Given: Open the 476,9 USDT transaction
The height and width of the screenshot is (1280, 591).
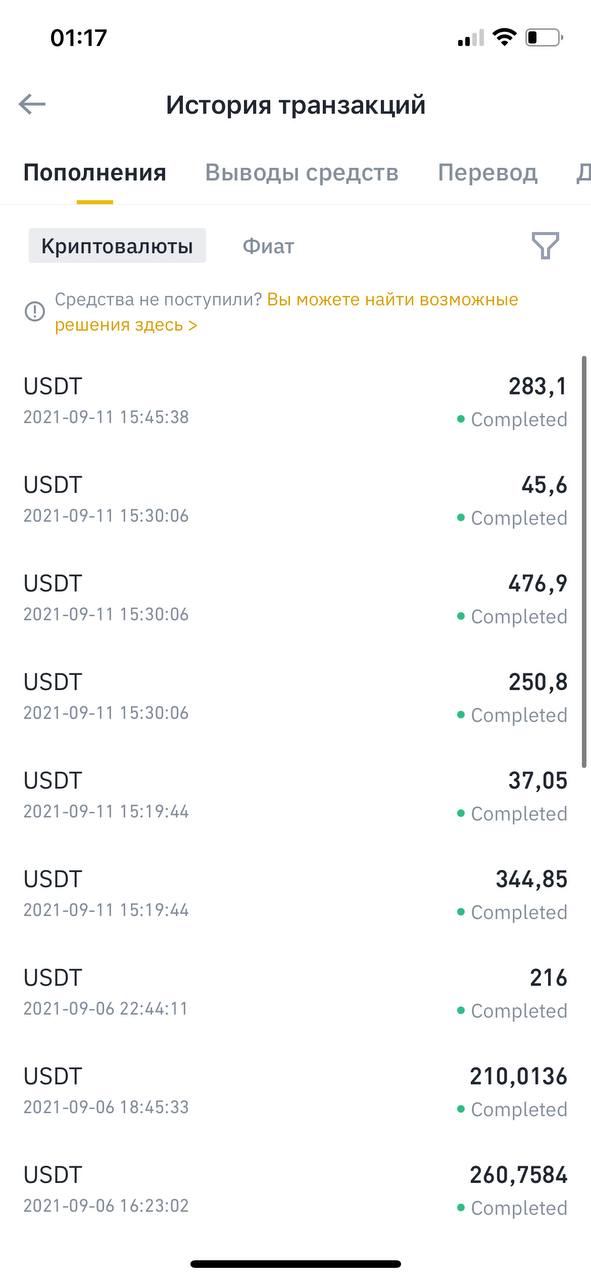Looking at the screenshot, I should pyautogui.click(x=295, y=599).
